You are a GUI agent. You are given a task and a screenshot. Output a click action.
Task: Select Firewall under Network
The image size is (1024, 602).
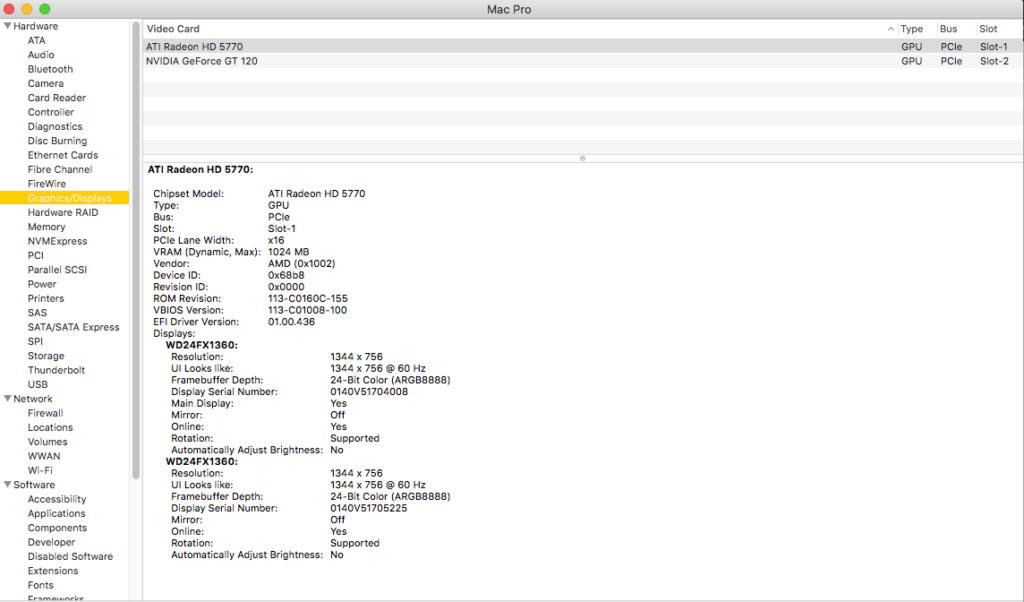click(x=46, y=414)
